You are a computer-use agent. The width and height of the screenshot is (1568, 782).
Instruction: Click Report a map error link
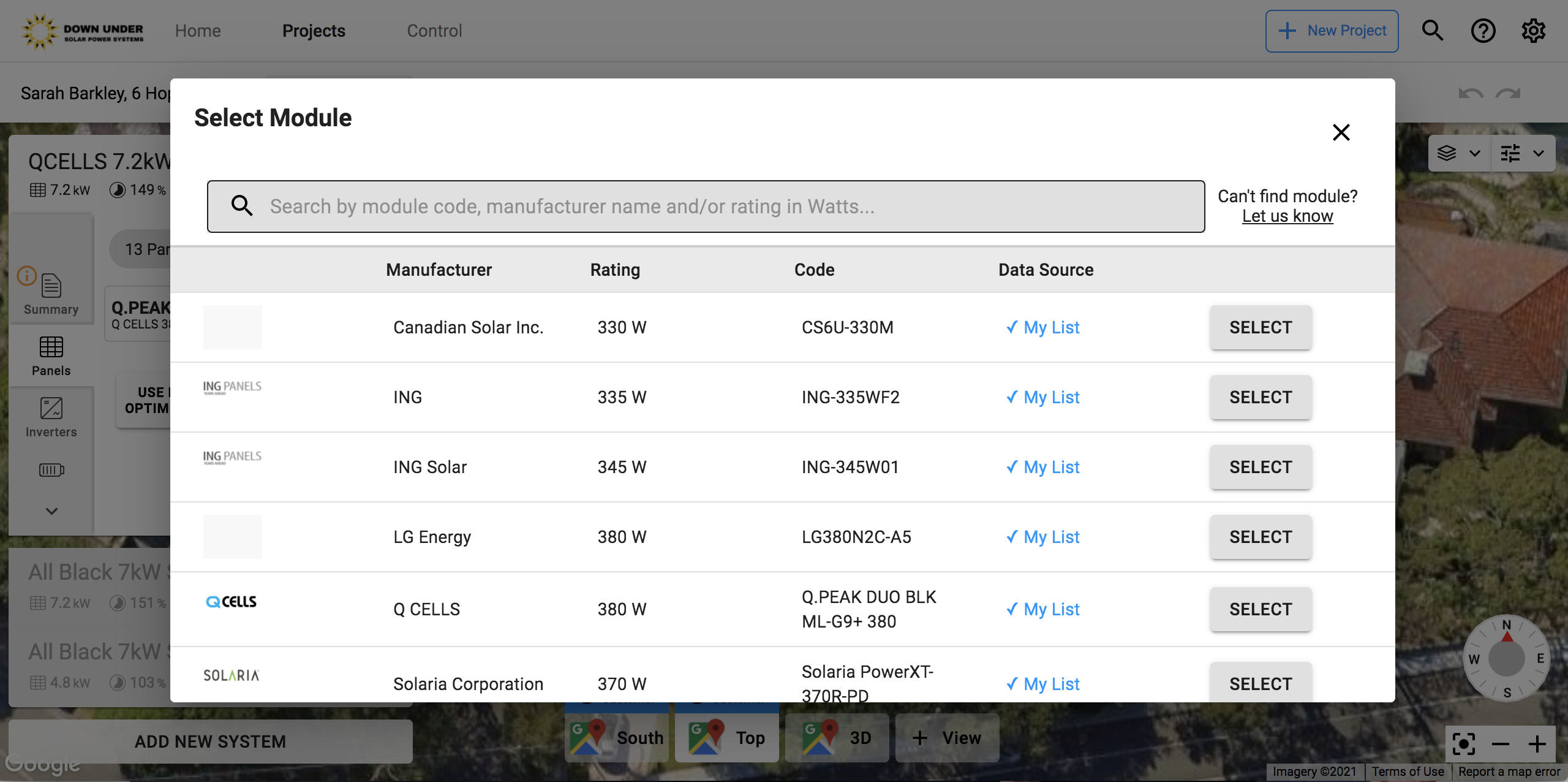coord(1509,772)
